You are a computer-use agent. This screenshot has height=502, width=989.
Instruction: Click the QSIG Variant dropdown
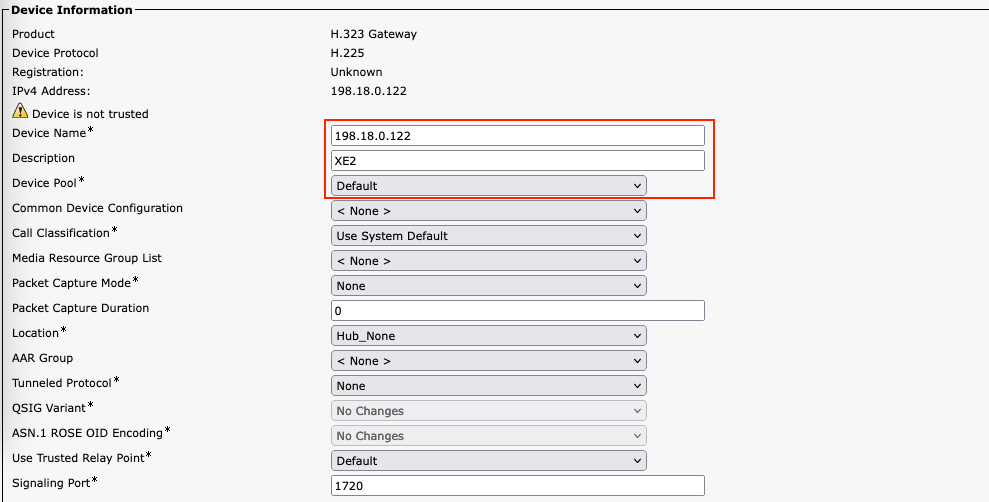[488, 411]
